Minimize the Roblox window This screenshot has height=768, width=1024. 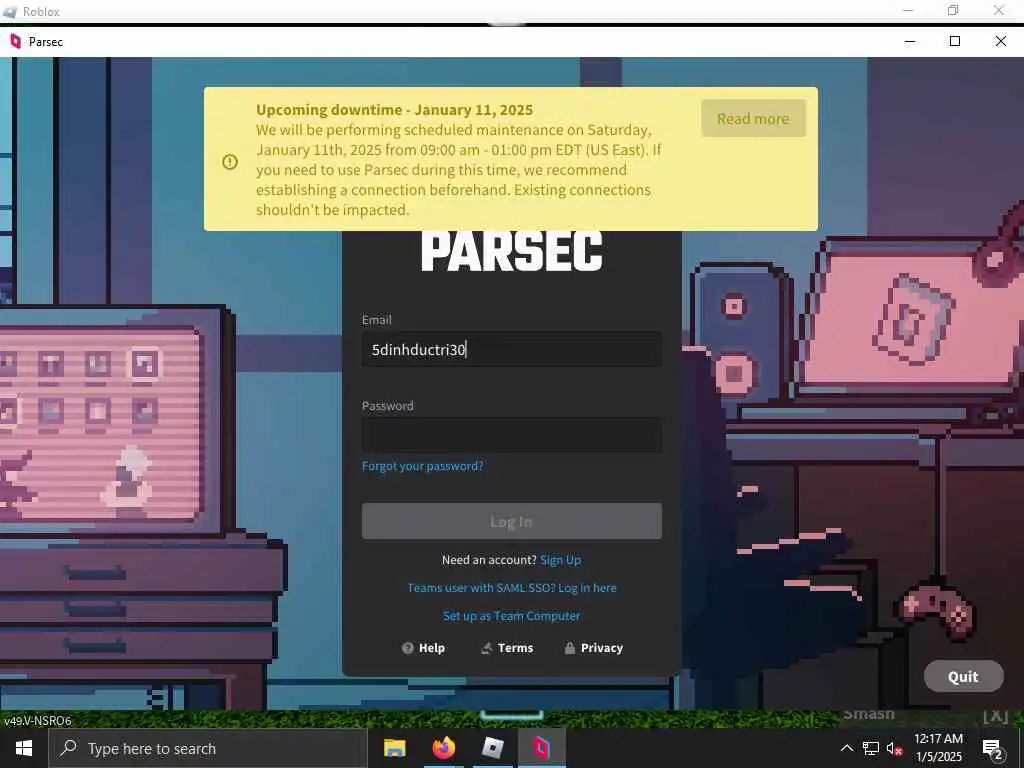[908, 10]
